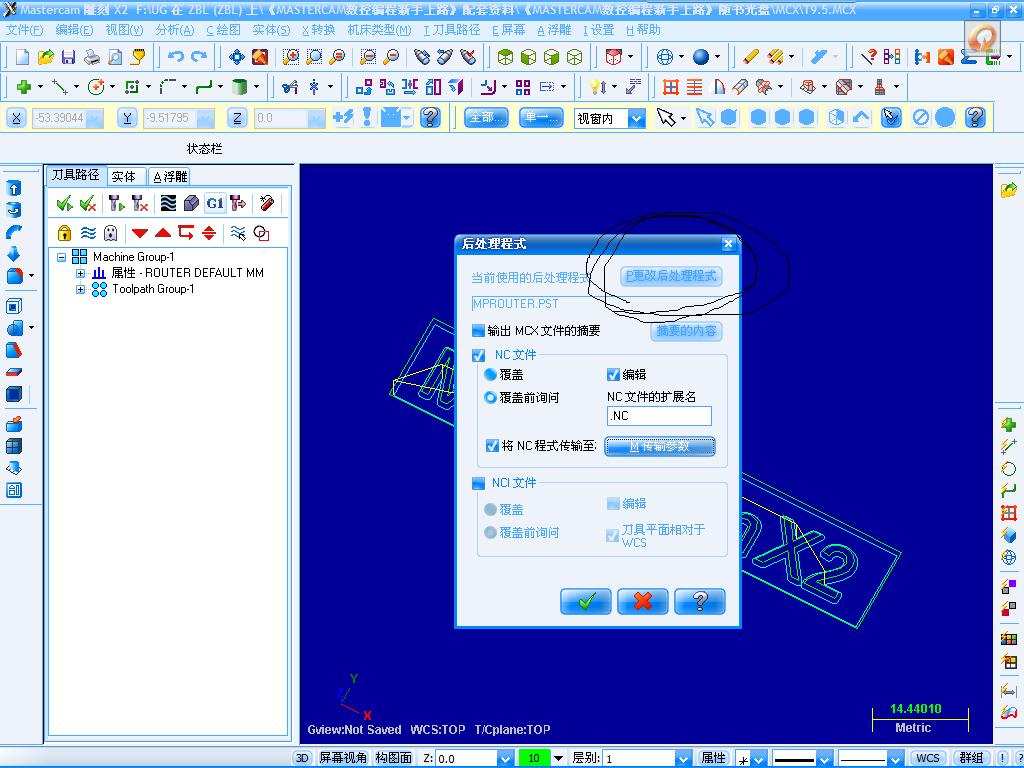Open the line style dropdown in status bar

point(825,759)
